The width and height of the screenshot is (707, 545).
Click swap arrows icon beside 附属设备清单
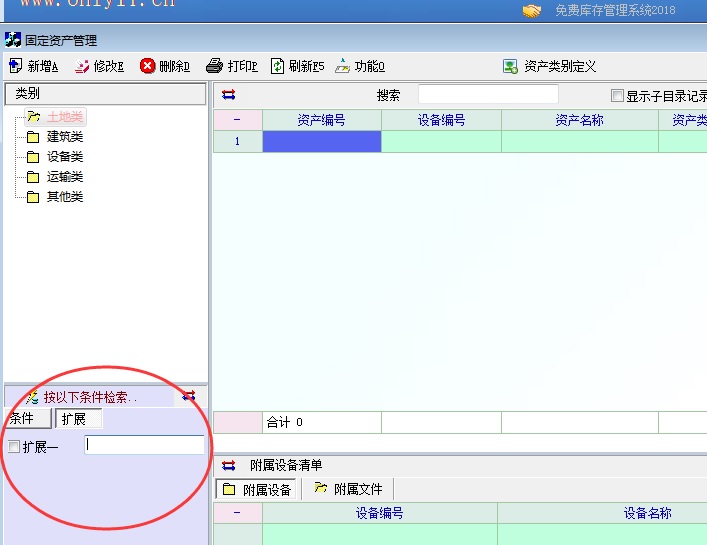(x=229, y=465)
